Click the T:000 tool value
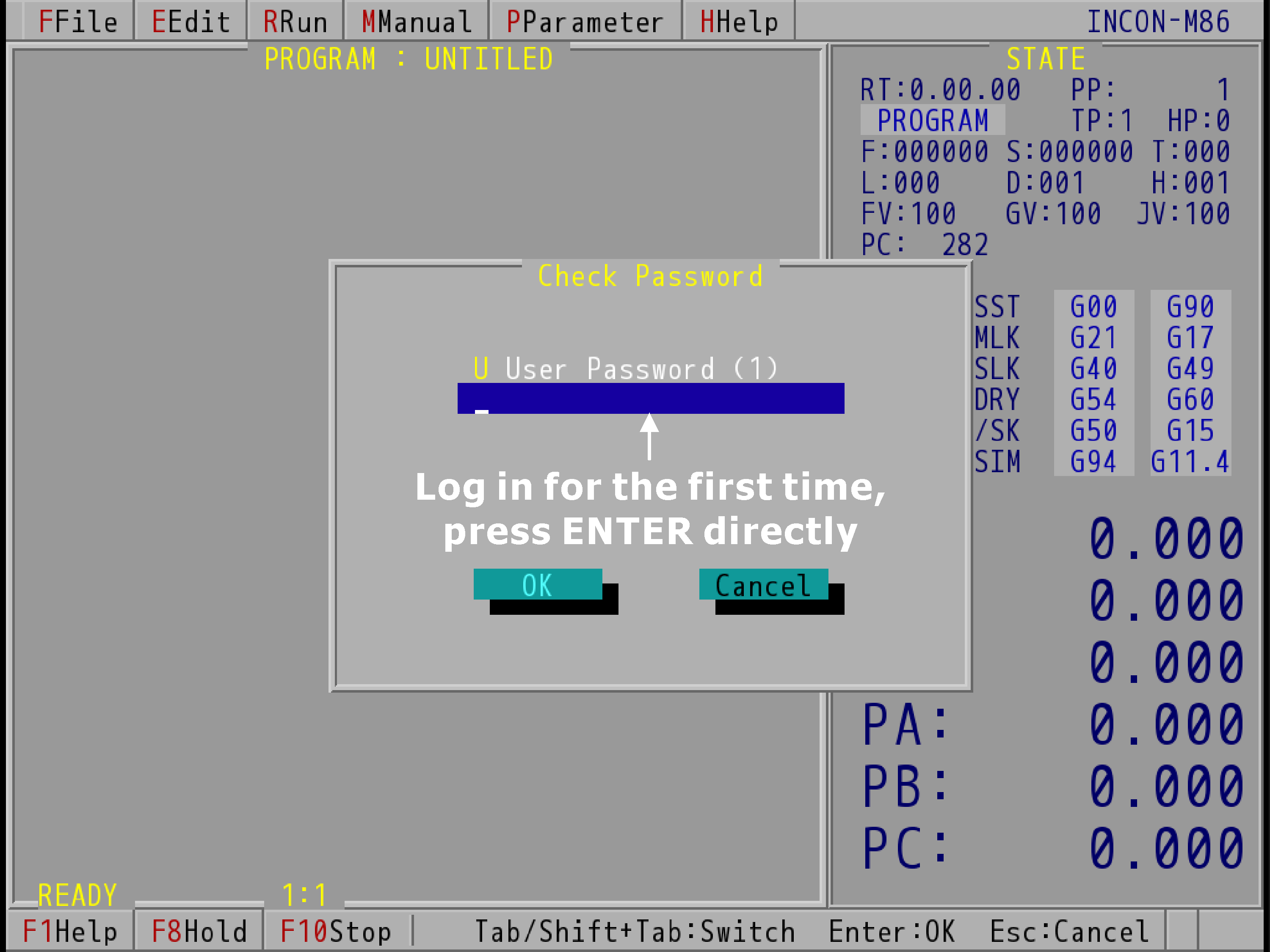Image resolution: width=1270 pixels, height=952 pixels. pyautogui.click(x=1191, y=151)
